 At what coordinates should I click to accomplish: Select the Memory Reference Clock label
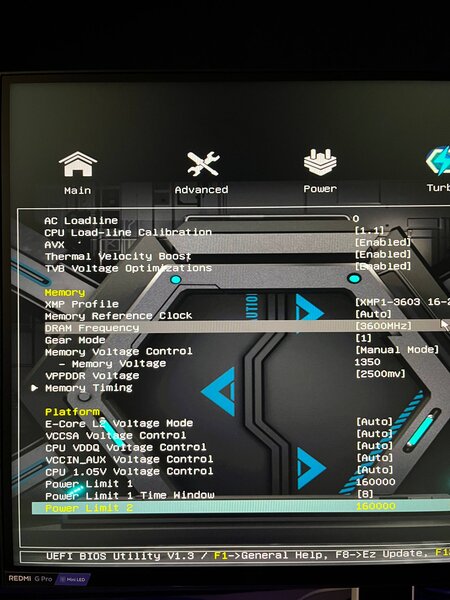point(119,316)
